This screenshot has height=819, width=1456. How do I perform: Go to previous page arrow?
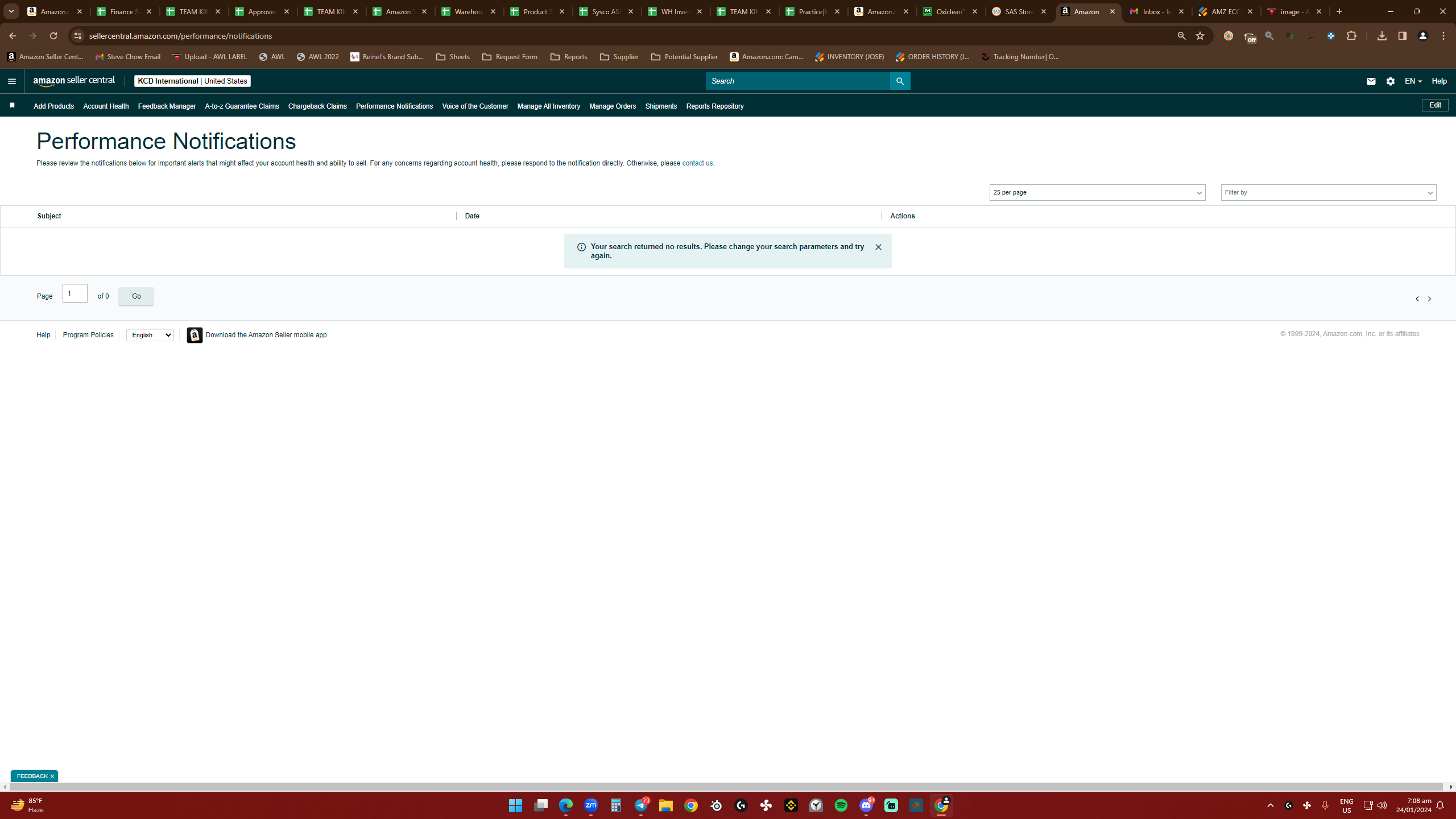coord(1417,299)
